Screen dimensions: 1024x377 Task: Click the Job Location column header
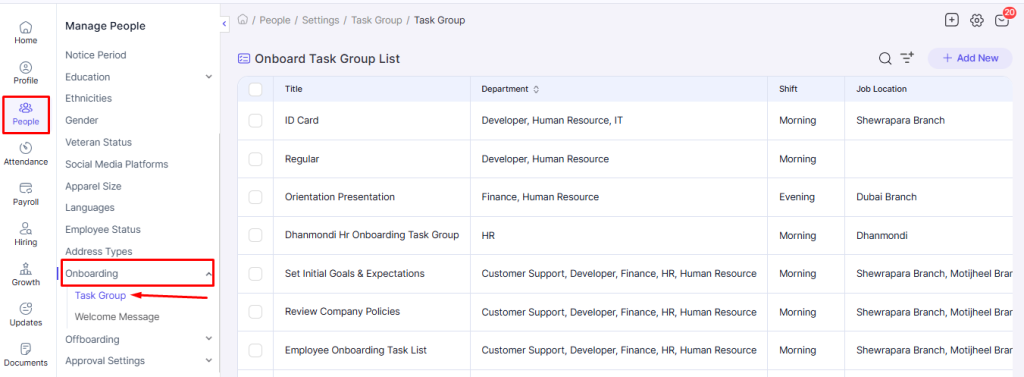882,90
